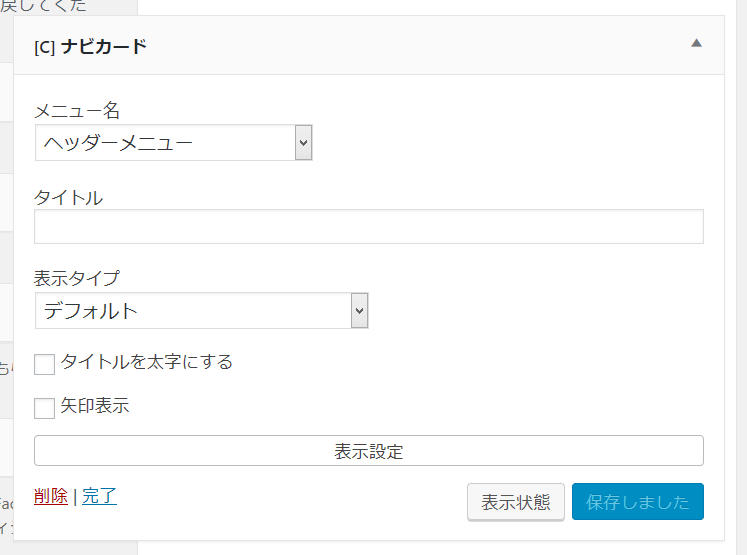Enable the タイトルを太字にする checkbox
The width and height of the screenshot is (747, 555).
[x=44, y=364]
